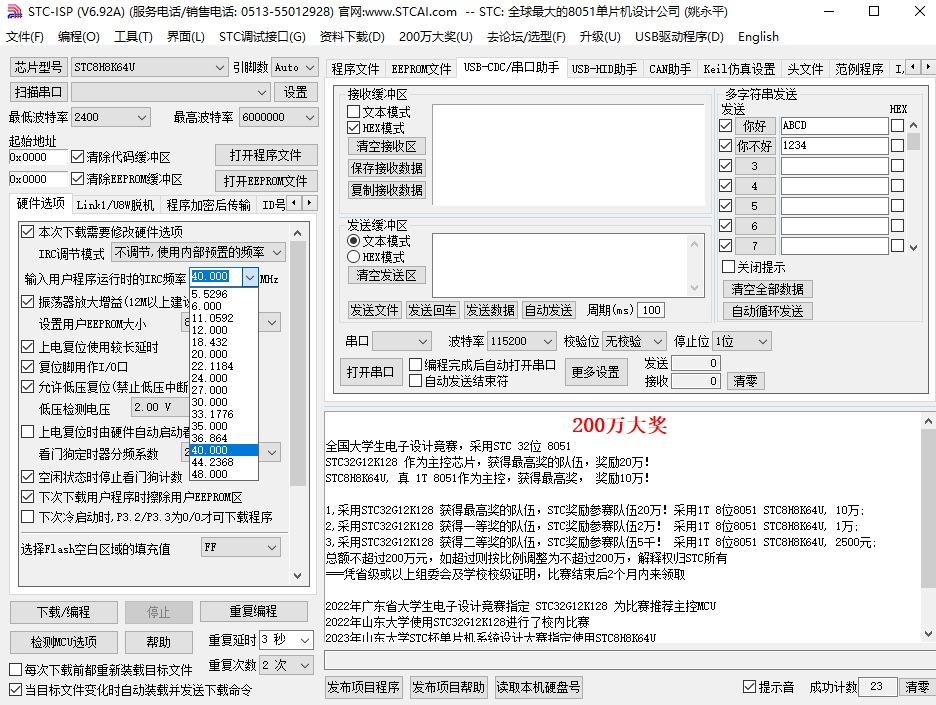The width and height of the screenshot is (936, 705).
Task: Click down arrow of message panel scrollbar
Action: 928,634
